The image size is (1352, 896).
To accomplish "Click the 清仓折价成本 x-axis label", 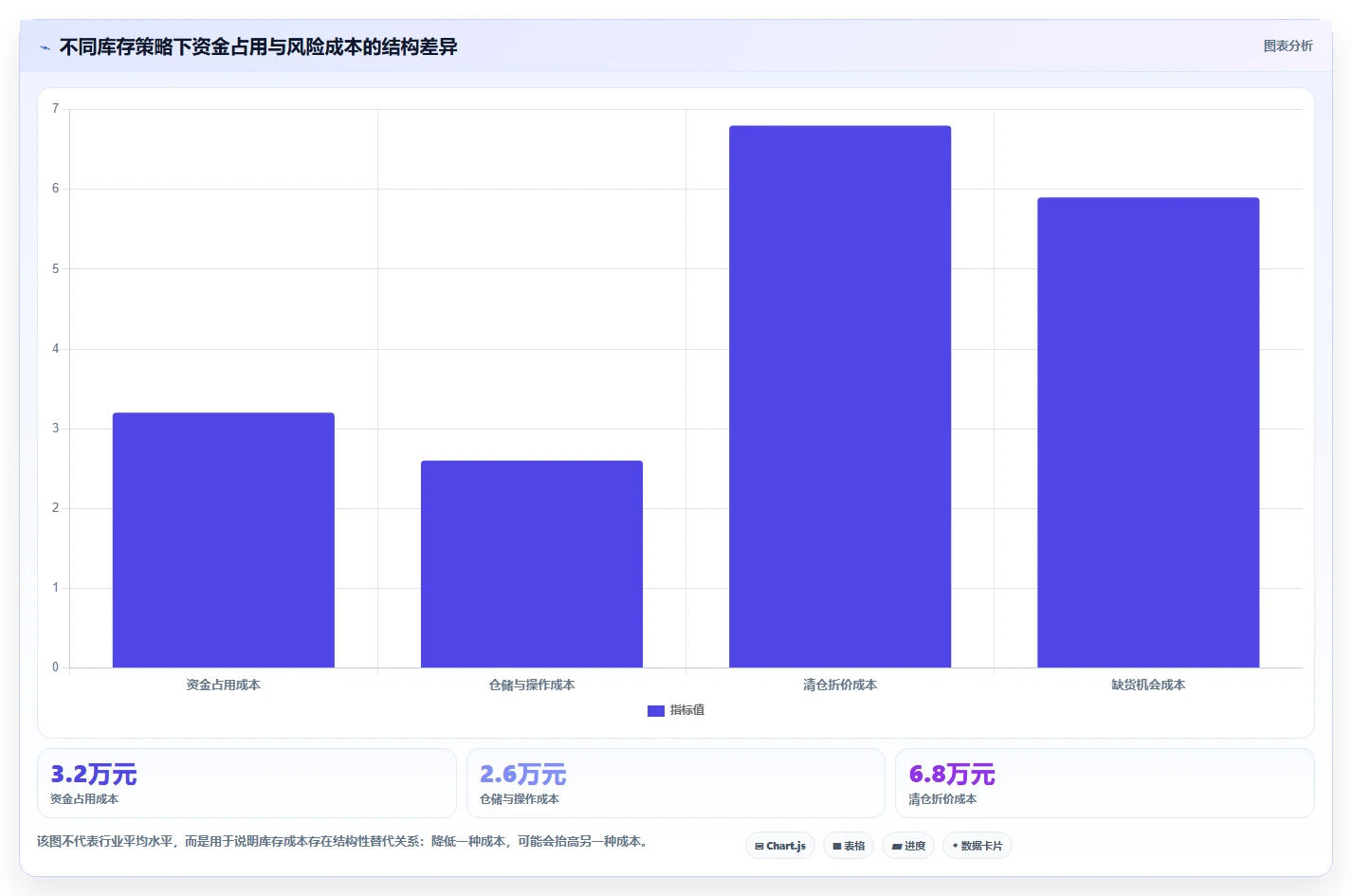I will click(840, 685).
